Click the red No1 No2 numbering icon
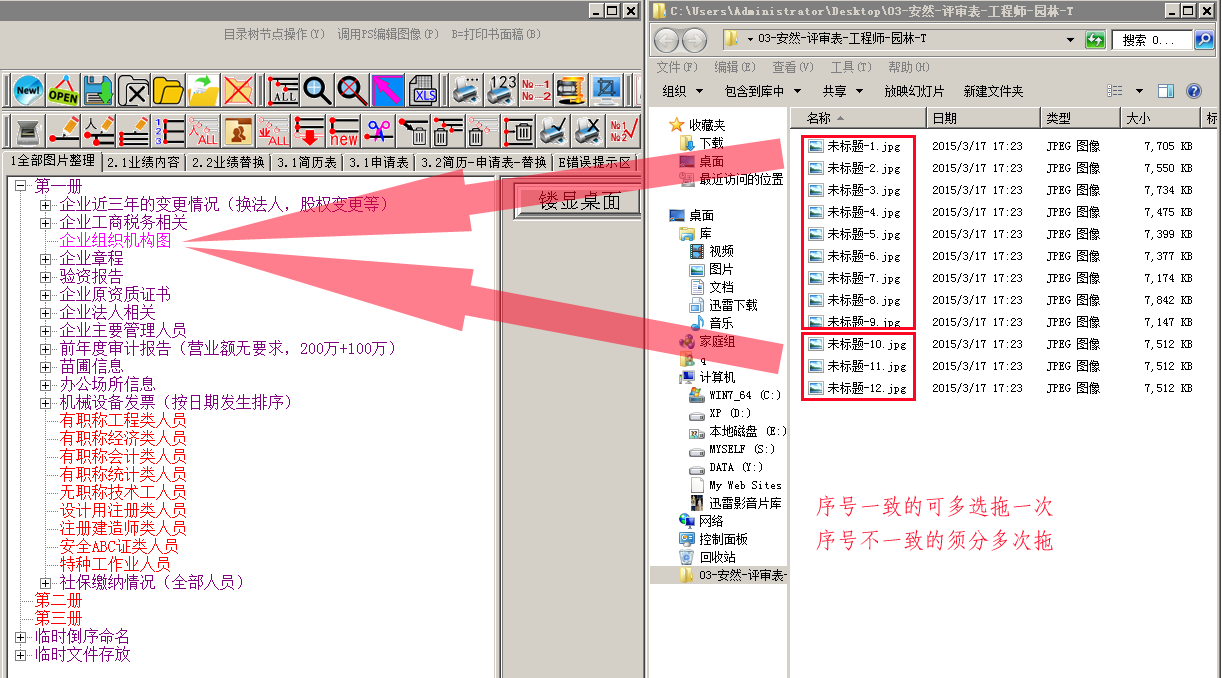The height and width of the screenshot is (678, 1222). click(536, 91)
